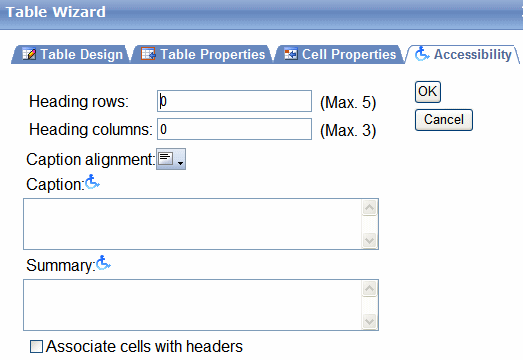Enable Associate cells with headers checkbox

pos(36,346)
